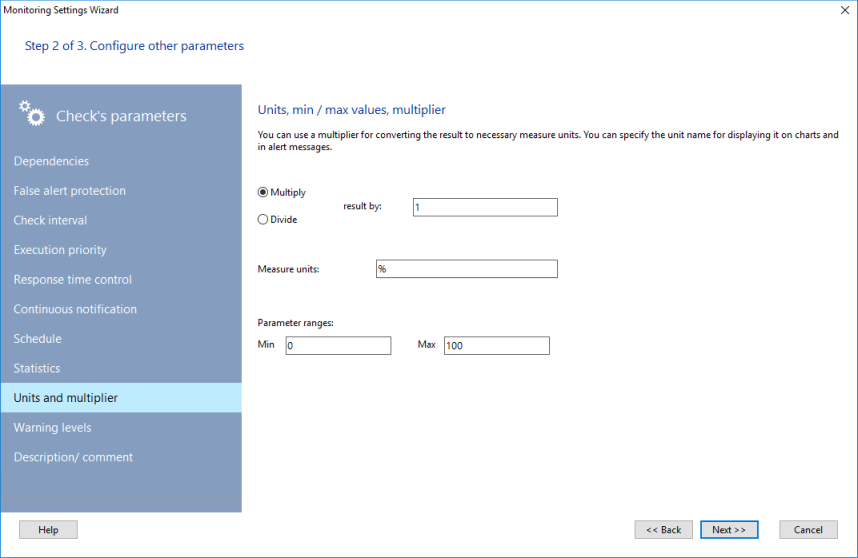Image resolution: width=858 pixels, height=558 pixels.
Task: Click the Help button
Action: [x=48, y=530]
